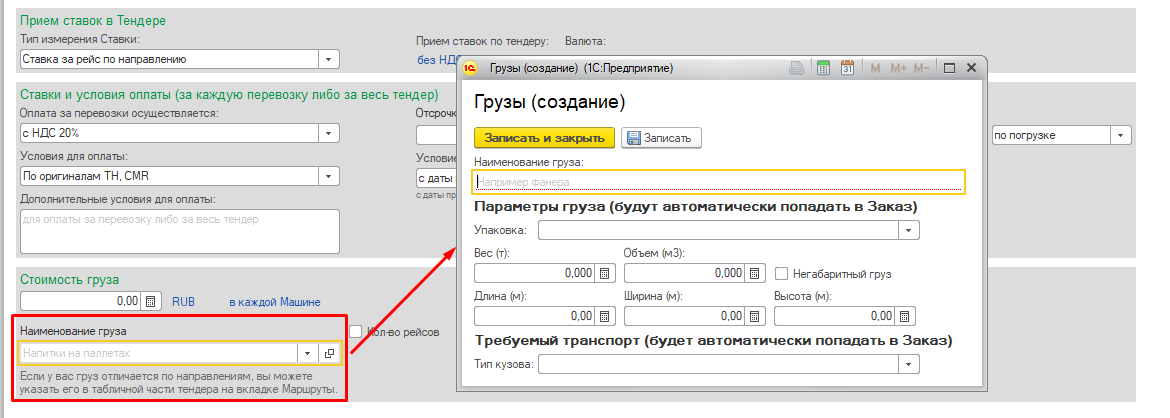1170x418 pixels.
Task: Click the 1C logo icon in dialog title
Action: coord(470,68)
